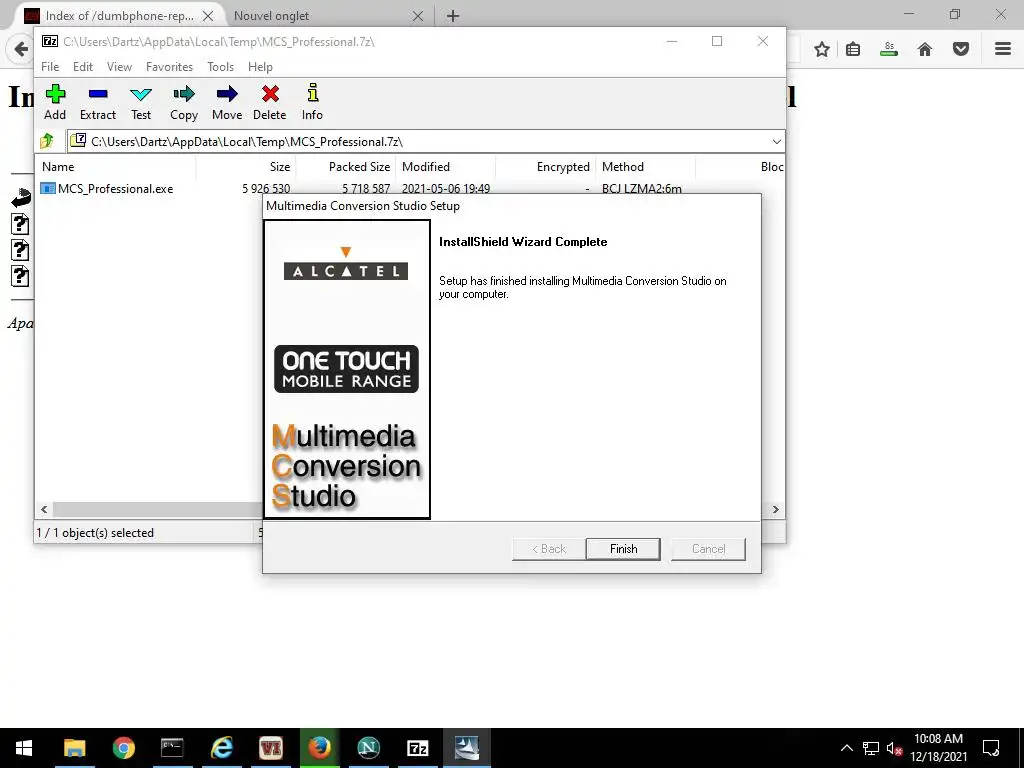This screenshot has height=768, width=1024.
Task: Expand the 7-Zip address path dropdown
Action: 776,142
